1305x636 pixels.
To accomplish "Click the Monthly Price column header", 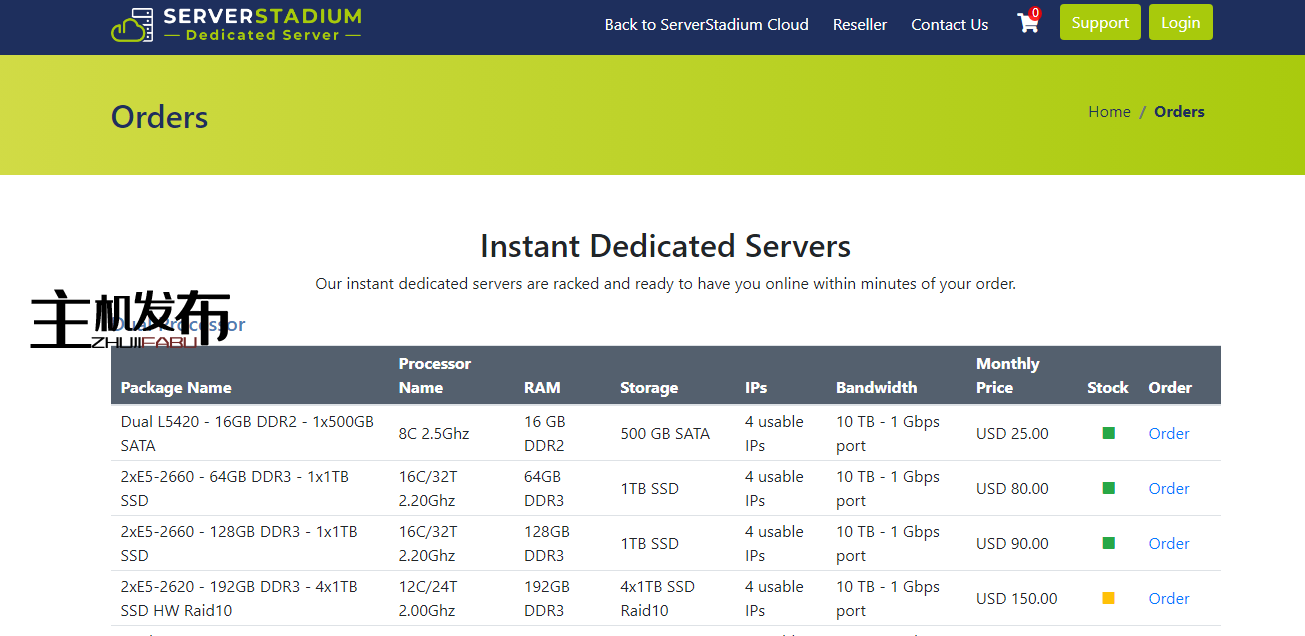I will pos(1007,376).
